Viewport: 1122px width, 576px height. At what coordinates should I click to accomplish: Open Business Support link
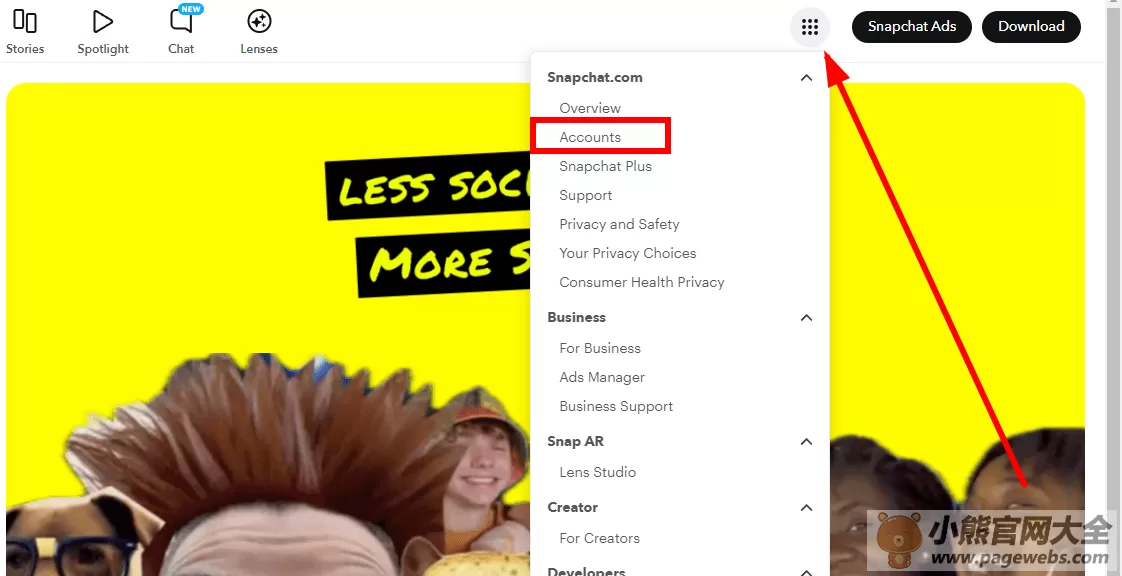click(616, 406)
